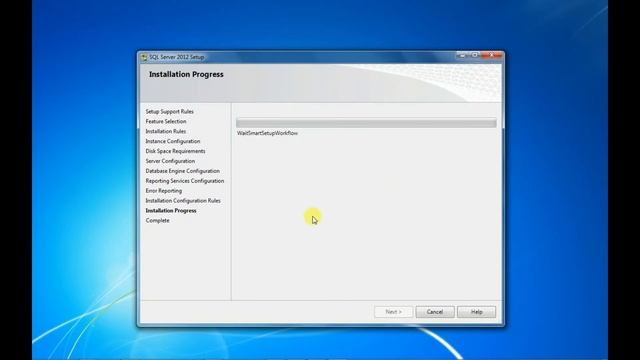Click the WaitSmartSetupWorkflow status text
This screenshot has width=640, height=360.
pyautogui.click(x=267, y=133)
